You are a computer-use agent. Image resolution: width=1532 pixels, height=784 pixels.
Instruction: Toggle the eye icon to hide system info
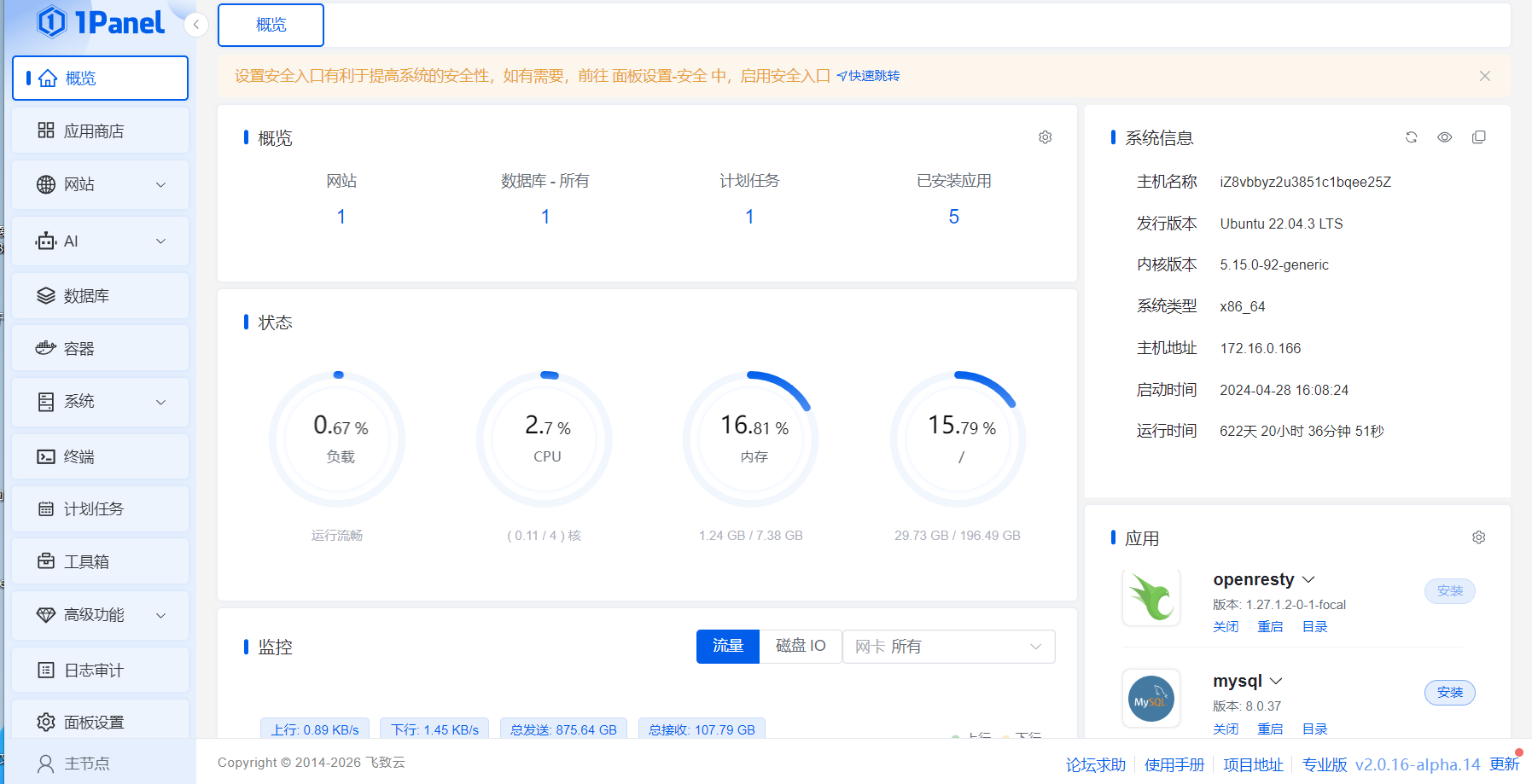click(1444, 137)
